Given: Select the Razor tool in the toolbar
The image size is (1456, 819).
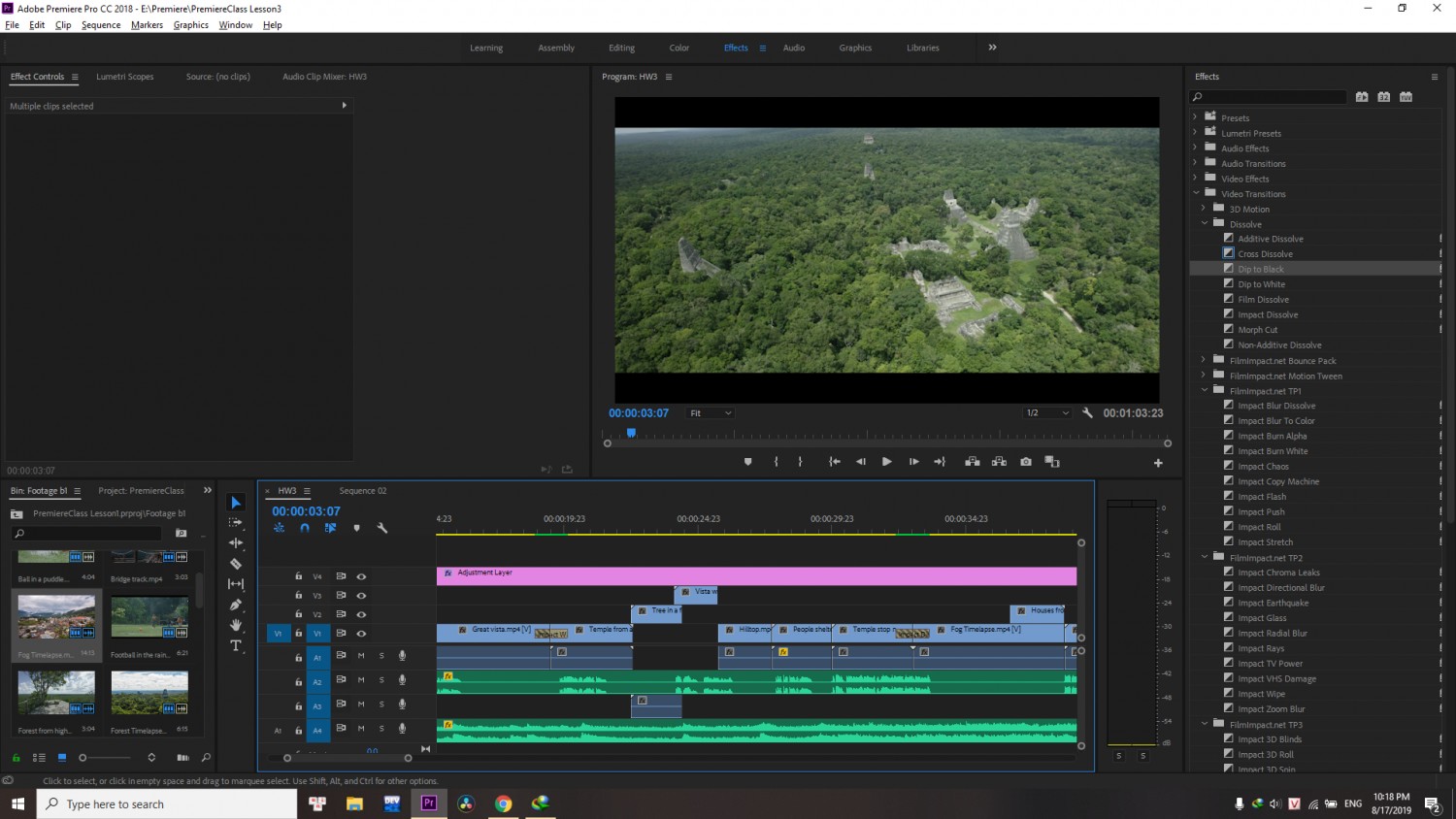Looking at the screenshot, I should tap(236, 564).
